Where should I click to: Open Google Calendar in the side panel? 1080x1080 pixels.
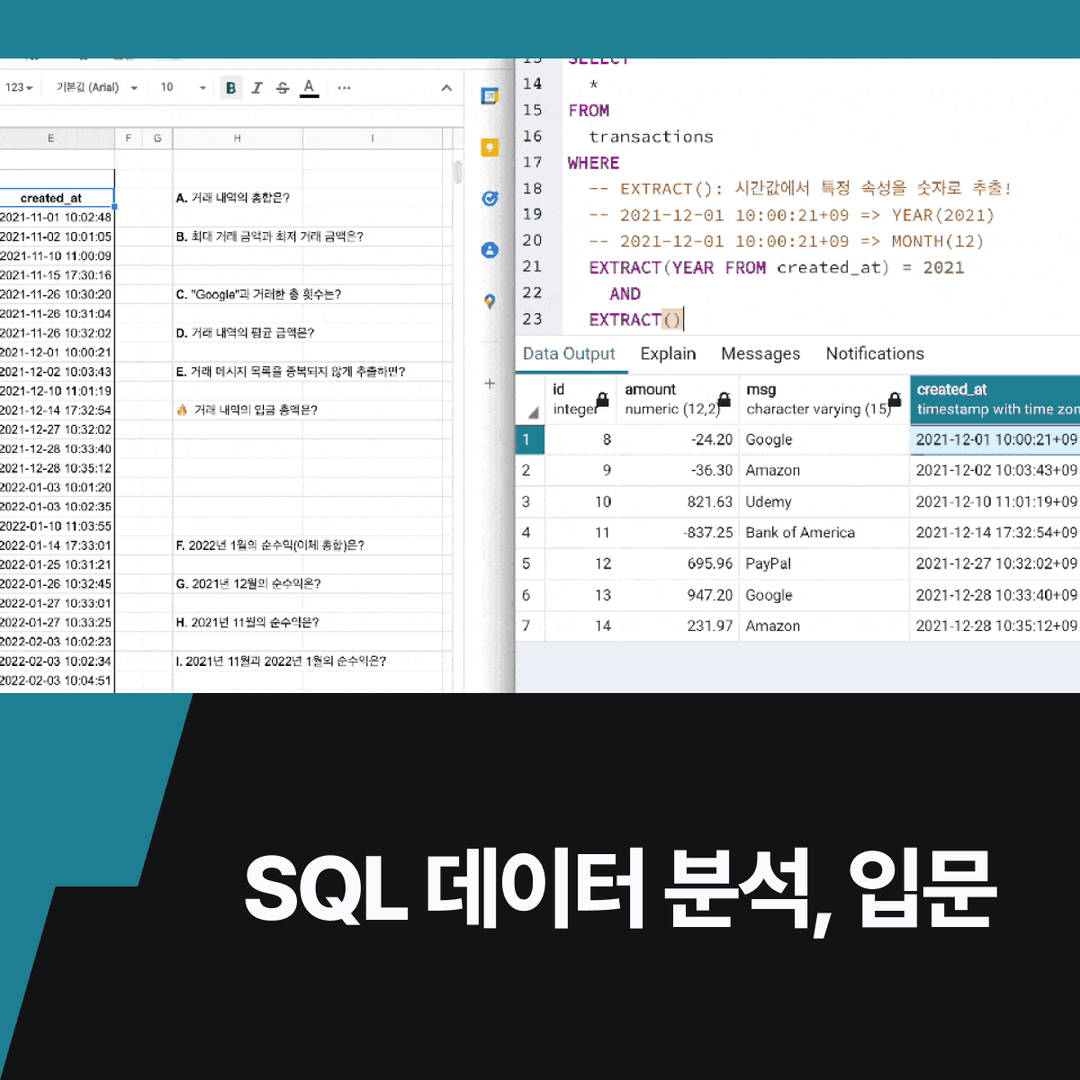[490, 96]
